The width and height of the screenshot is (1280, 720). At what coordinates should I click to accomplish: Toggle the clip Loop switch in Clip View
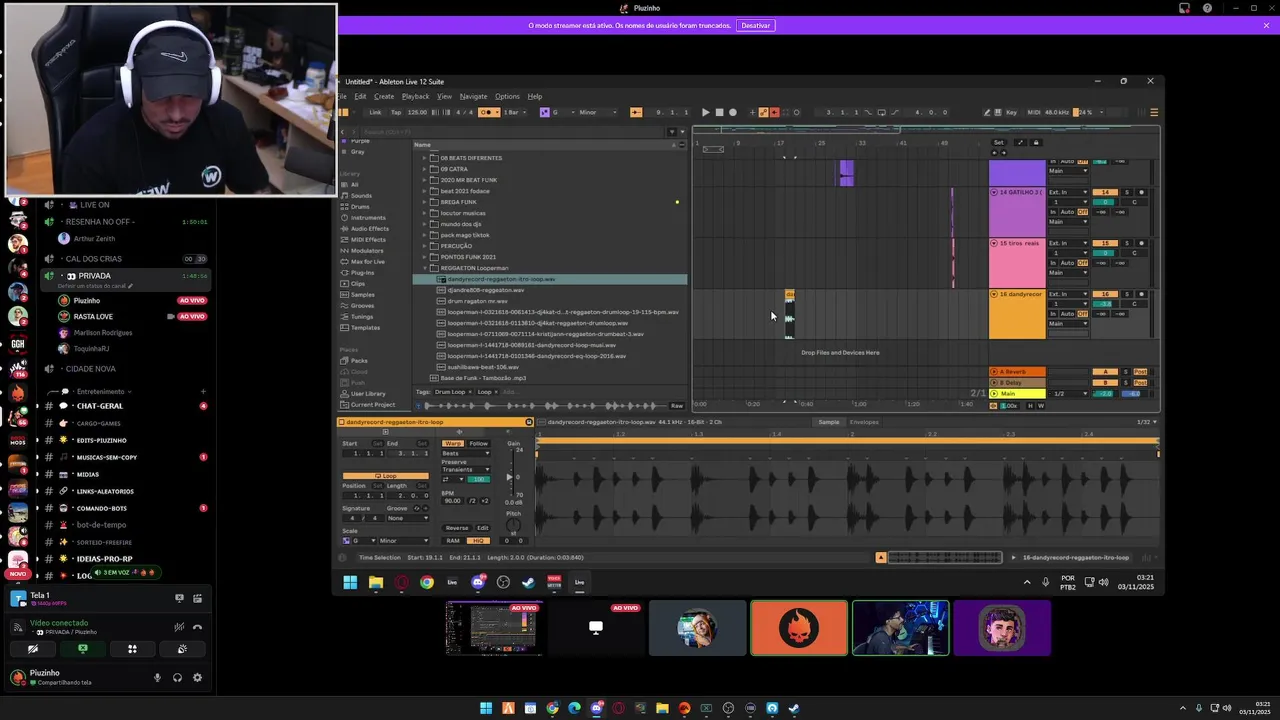click(386, 476)
